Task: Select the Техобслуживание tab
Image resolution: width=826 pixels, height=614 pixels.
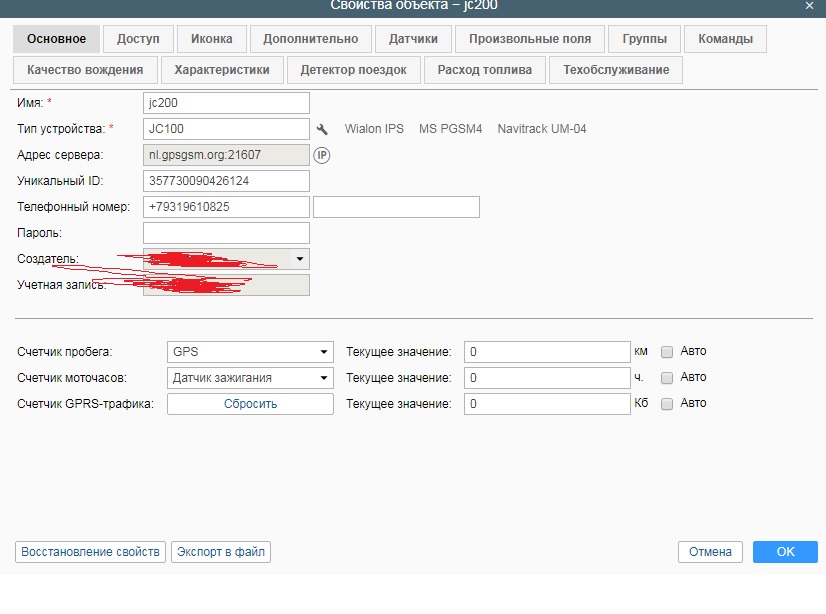Action: coord(616,70)
